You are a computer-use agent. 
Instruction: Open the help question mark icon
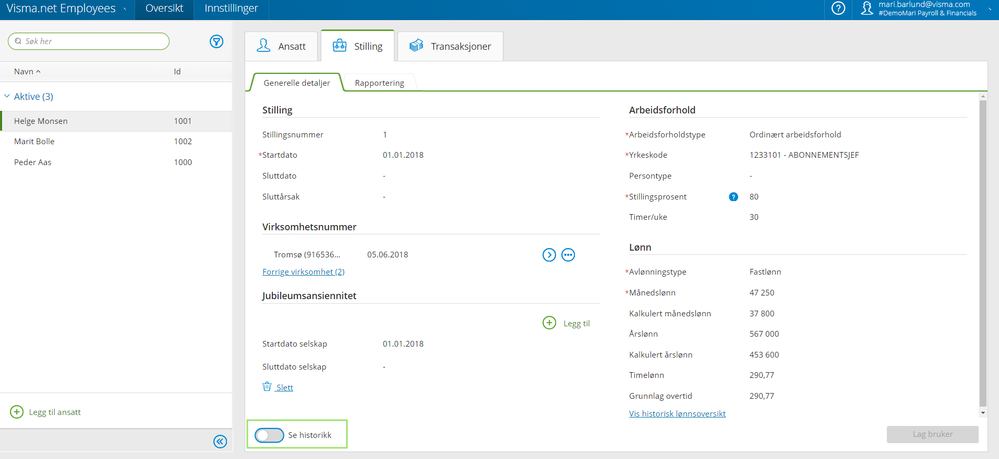coord(839,9)
